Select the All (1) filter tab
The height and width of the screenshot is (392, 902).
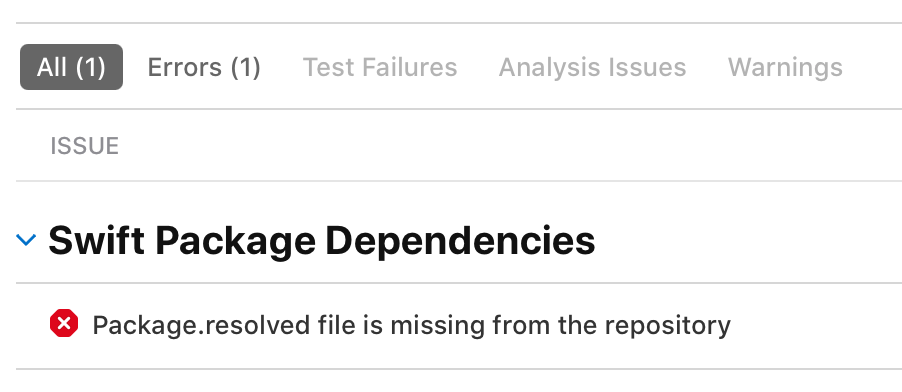tap(71, 67)
